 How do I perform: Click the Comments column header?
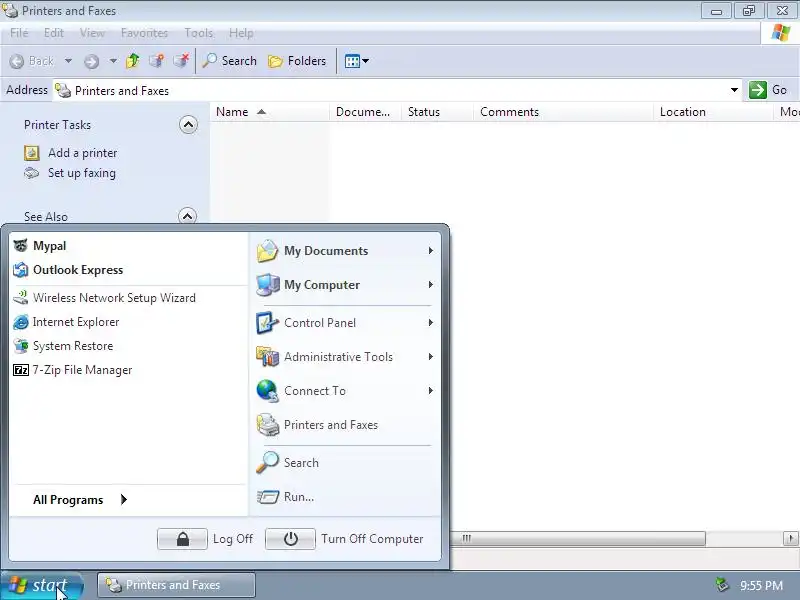click(x=563, y=112)
